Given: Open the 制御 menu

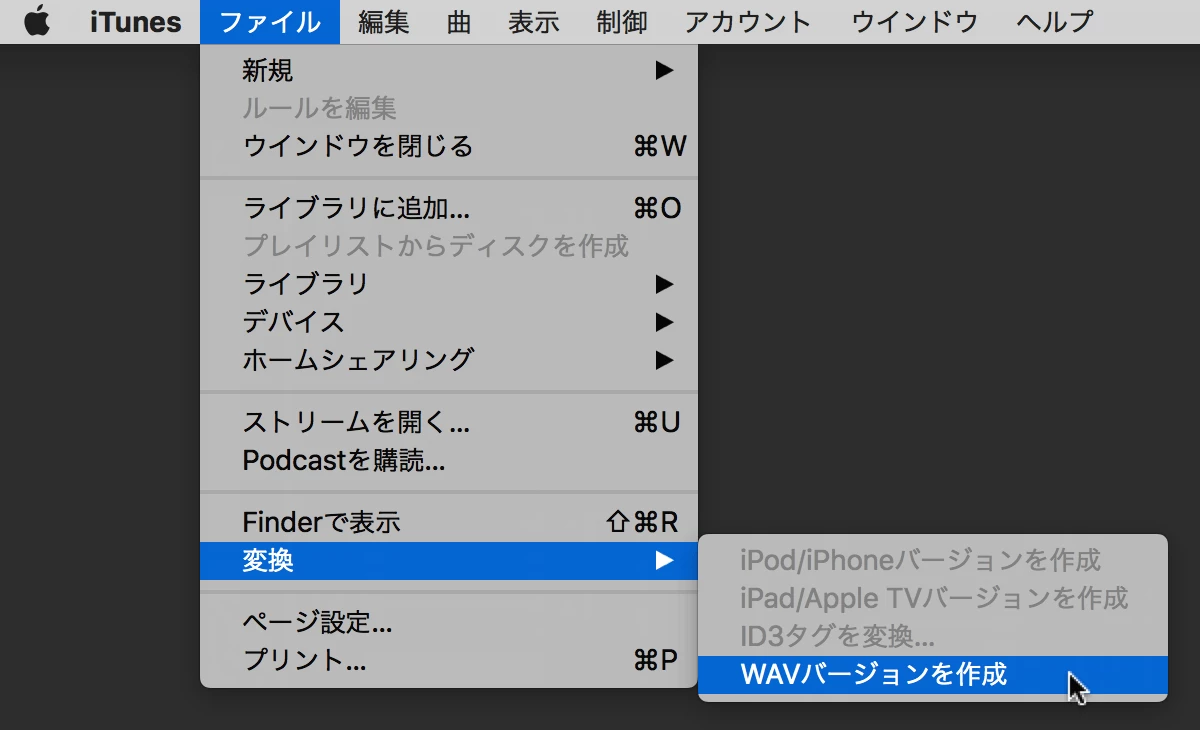Looking at the screenshot, I should [x=622, y=22].
